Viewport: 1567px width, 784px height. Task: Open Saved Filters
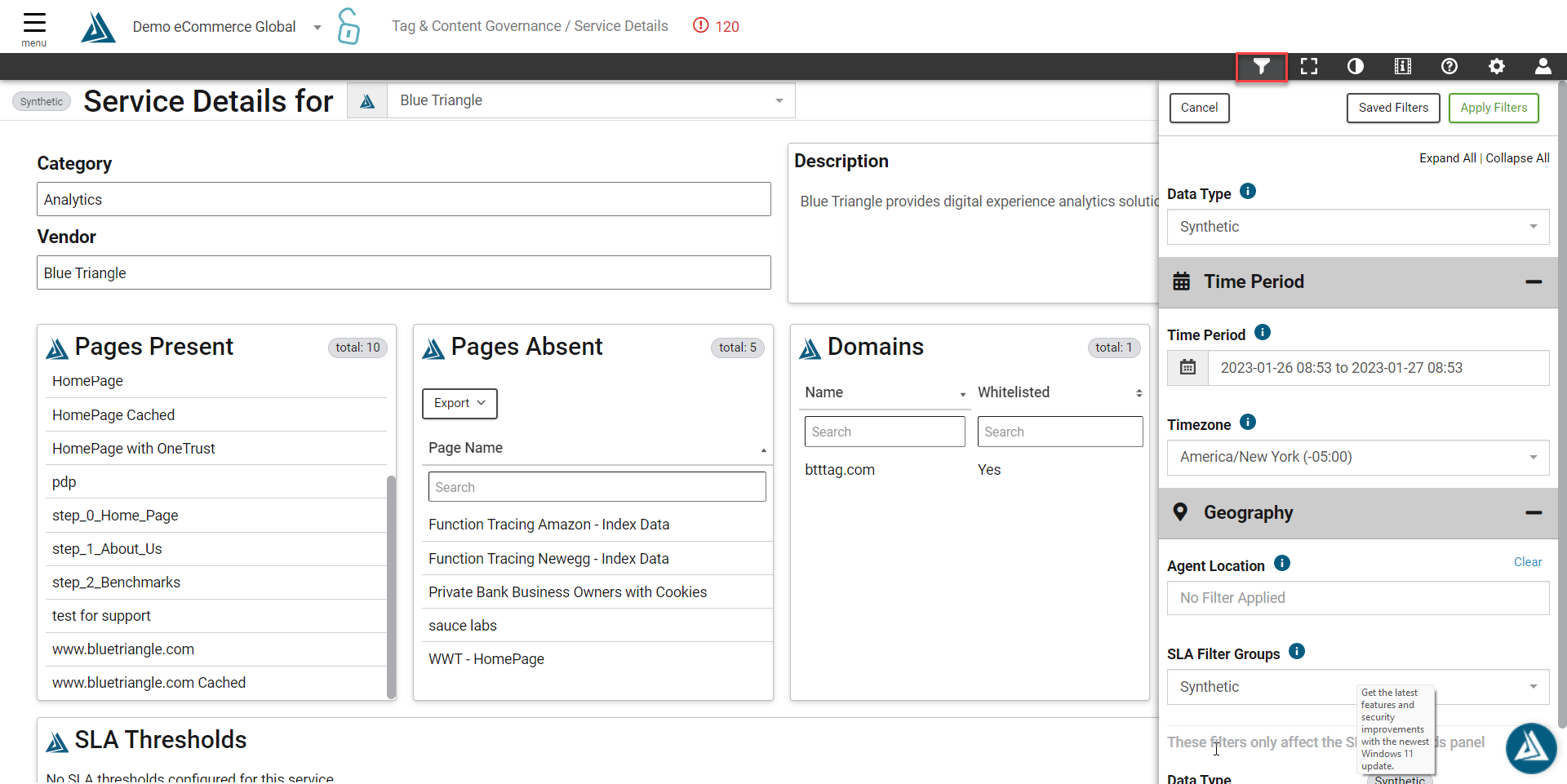[1393, 108]
